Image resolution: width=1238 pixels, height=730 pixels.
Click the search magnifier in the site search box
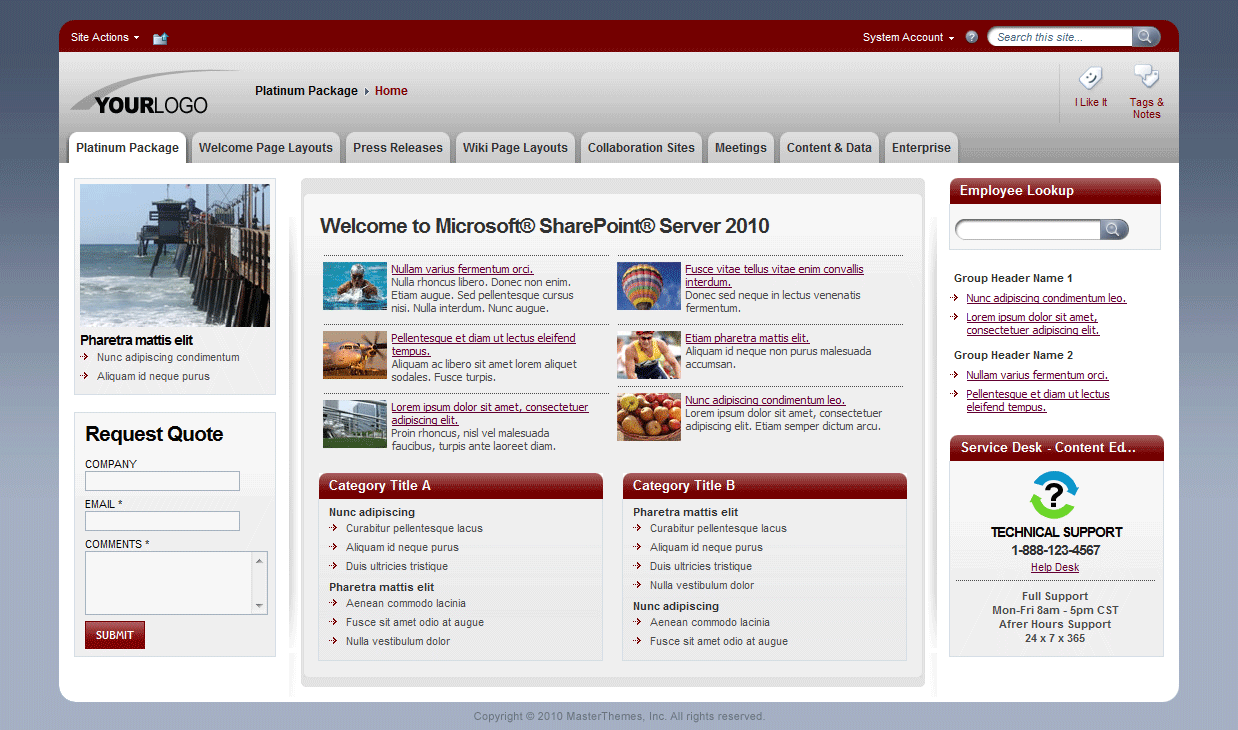pos(1145,36)
